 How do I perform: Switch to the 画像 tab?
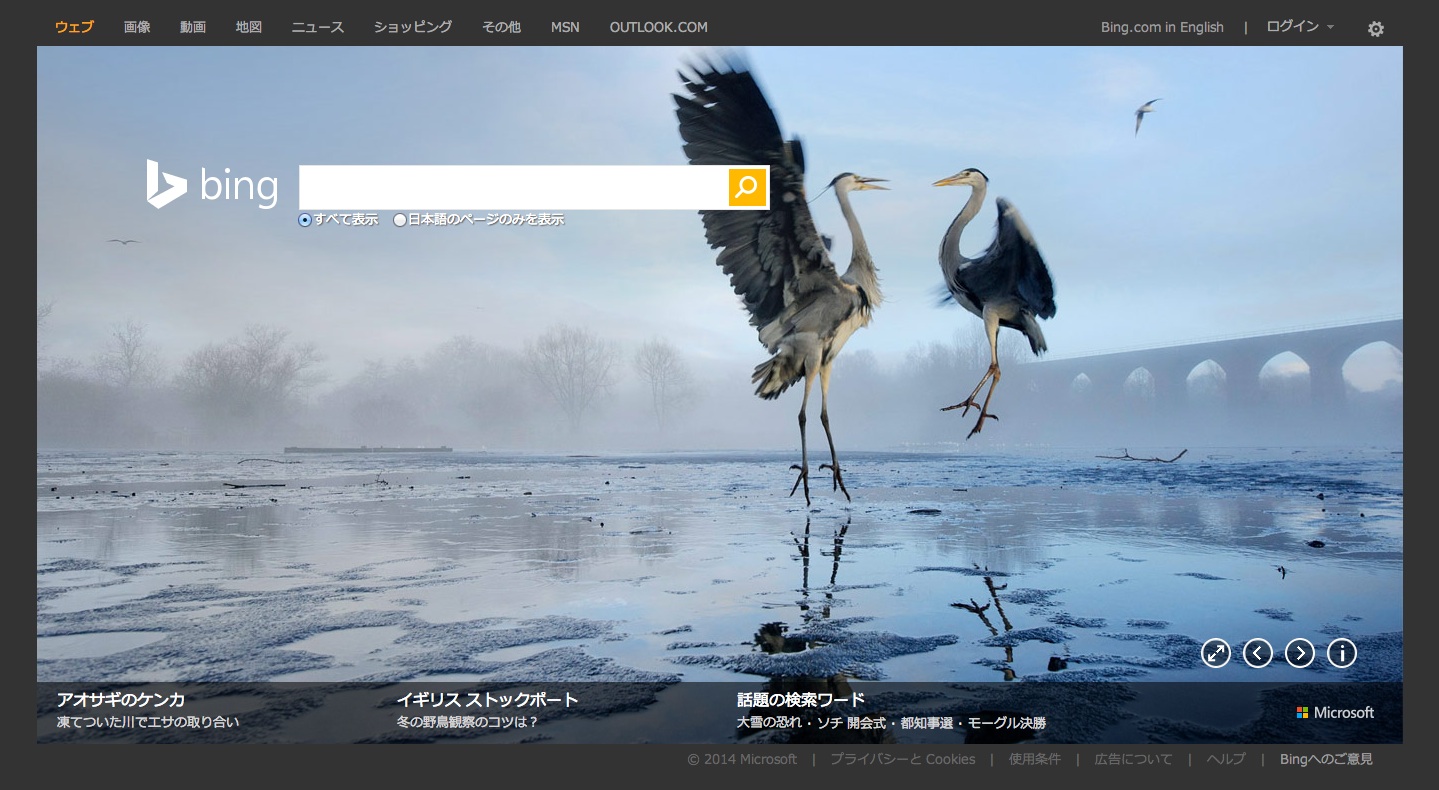(x=137, y=27)
